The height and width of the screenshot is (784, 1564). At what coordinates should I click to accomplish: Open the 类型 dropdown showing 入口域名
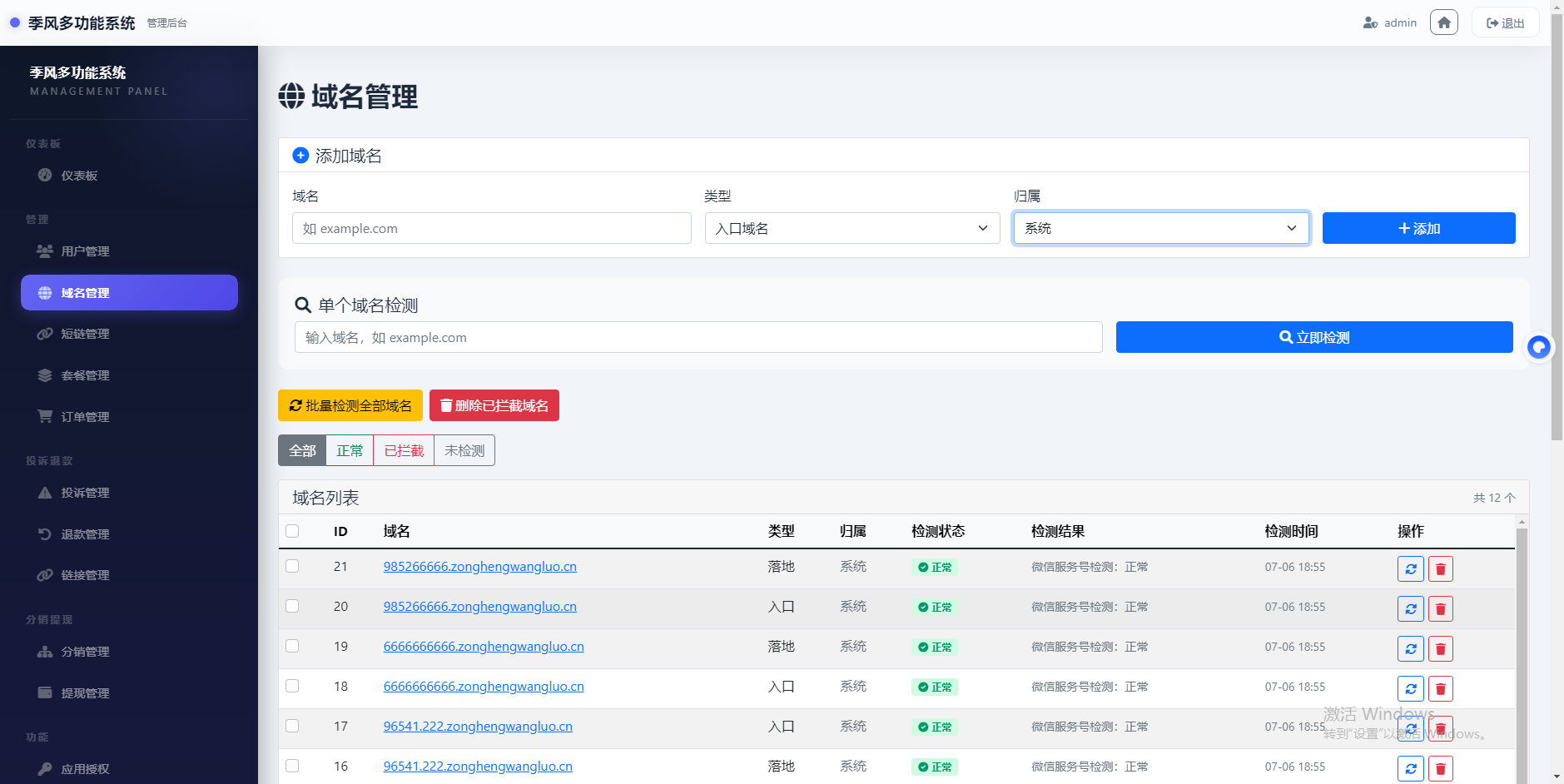tap(852, 228)
